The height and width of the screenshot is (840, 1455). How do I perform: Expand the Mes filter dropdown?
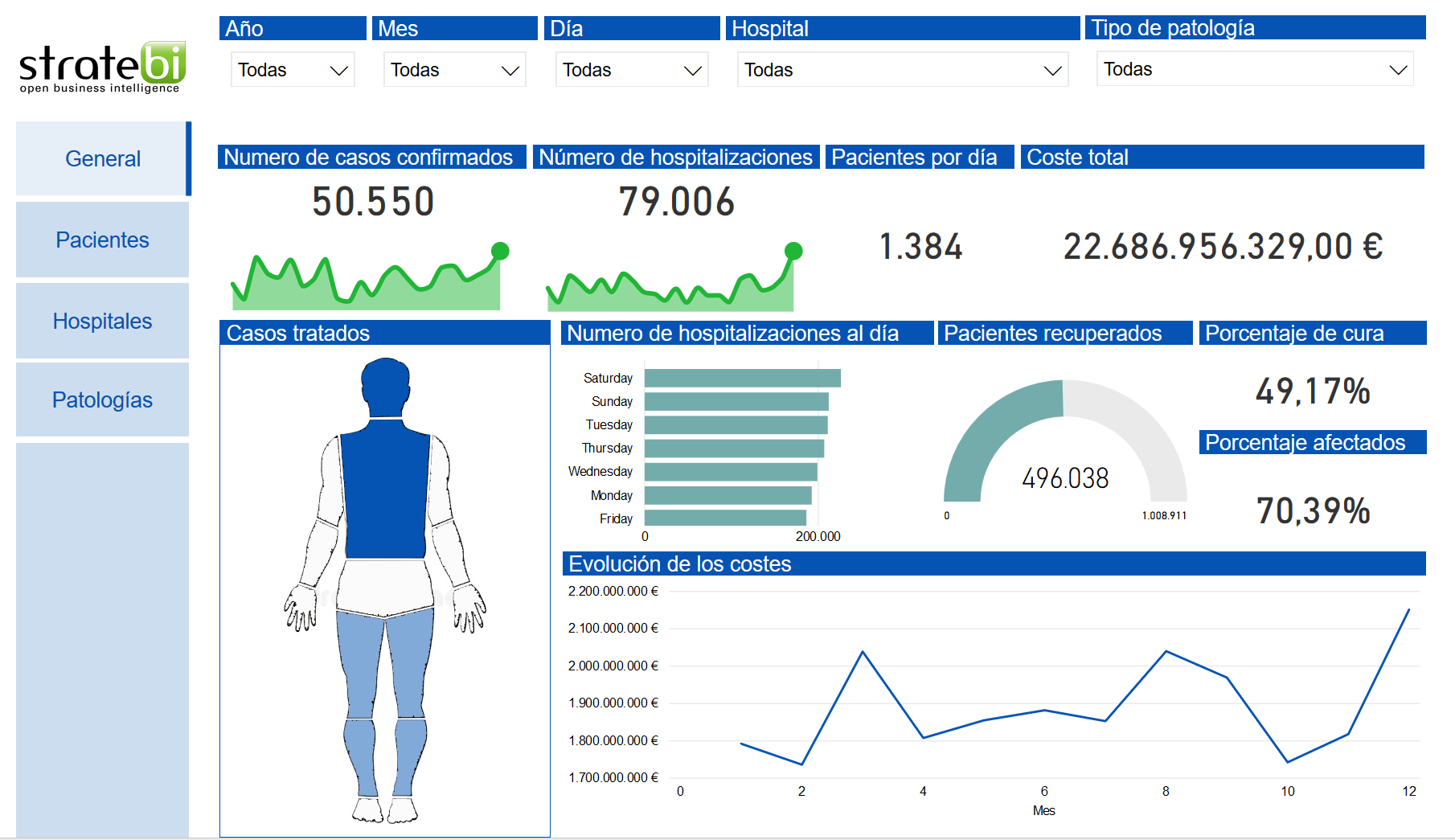(454, 70)
